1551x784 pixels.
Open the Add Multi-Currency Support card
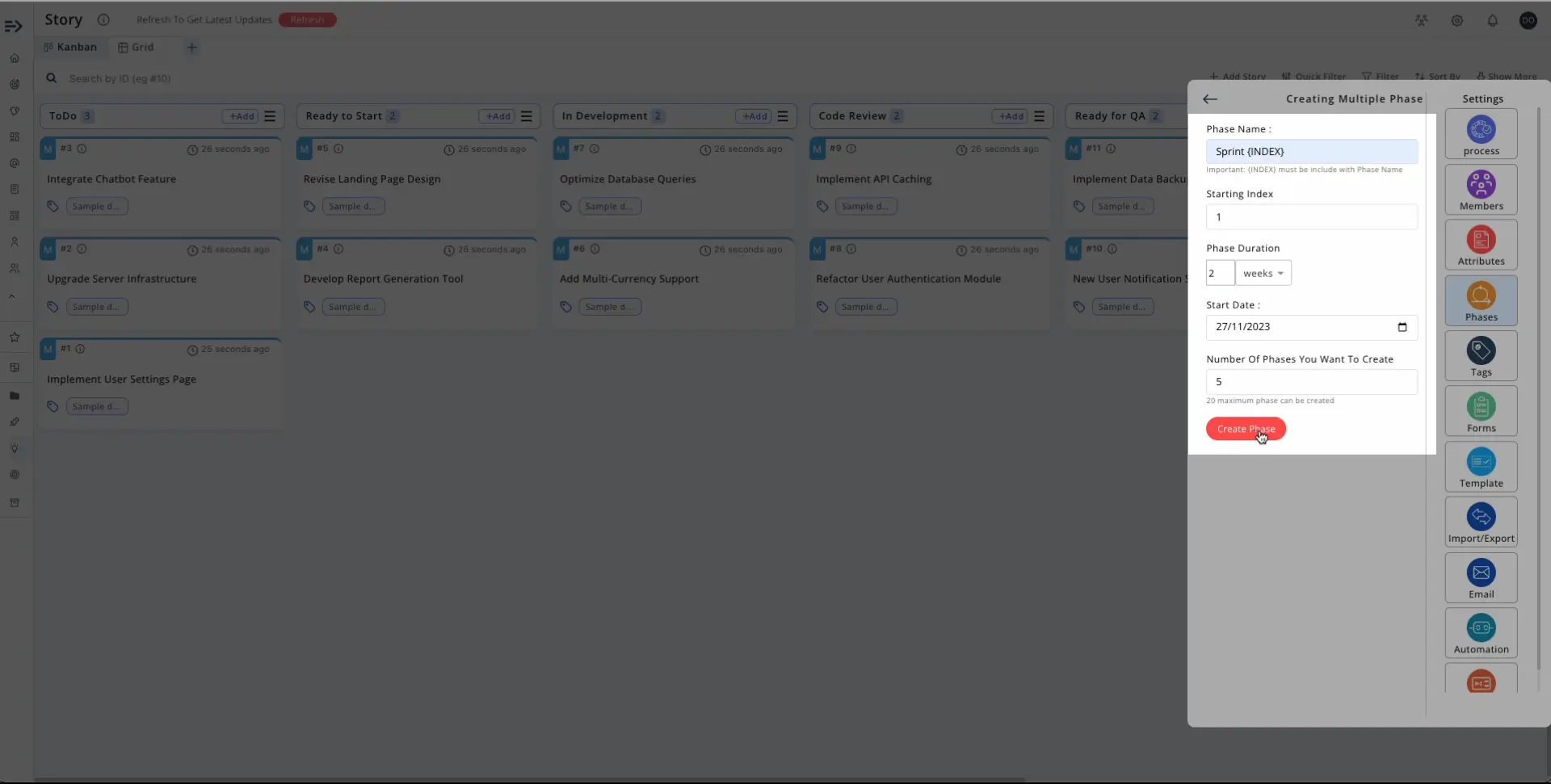tap(674, 283)
